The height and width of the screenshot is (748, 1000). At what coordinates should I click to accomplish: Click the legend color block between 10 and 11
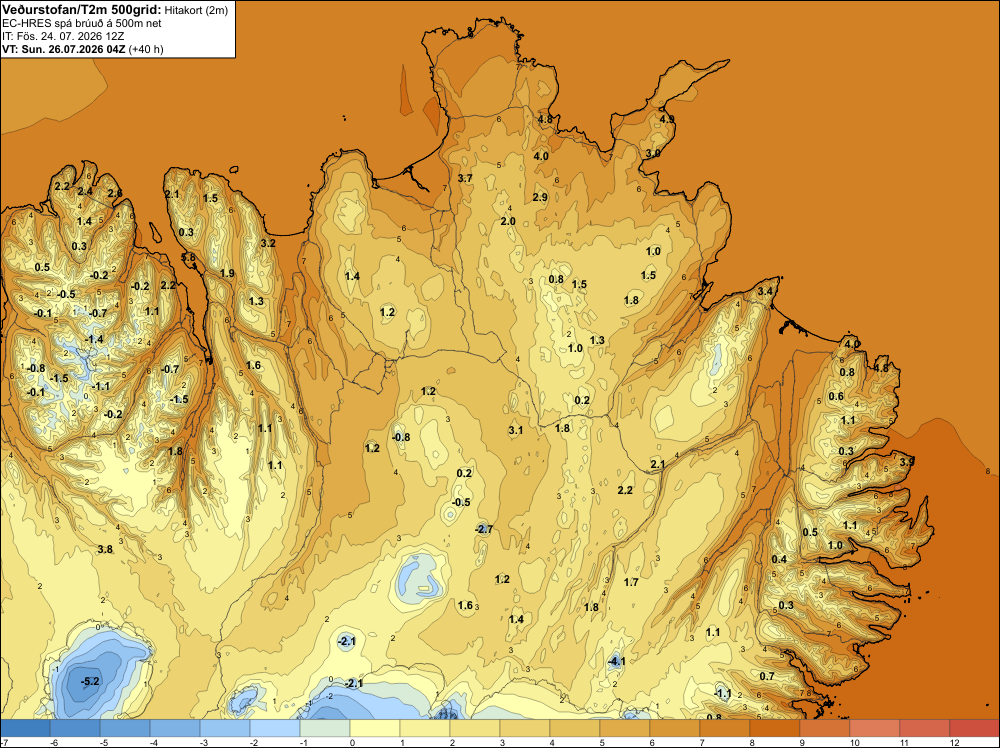876,728
